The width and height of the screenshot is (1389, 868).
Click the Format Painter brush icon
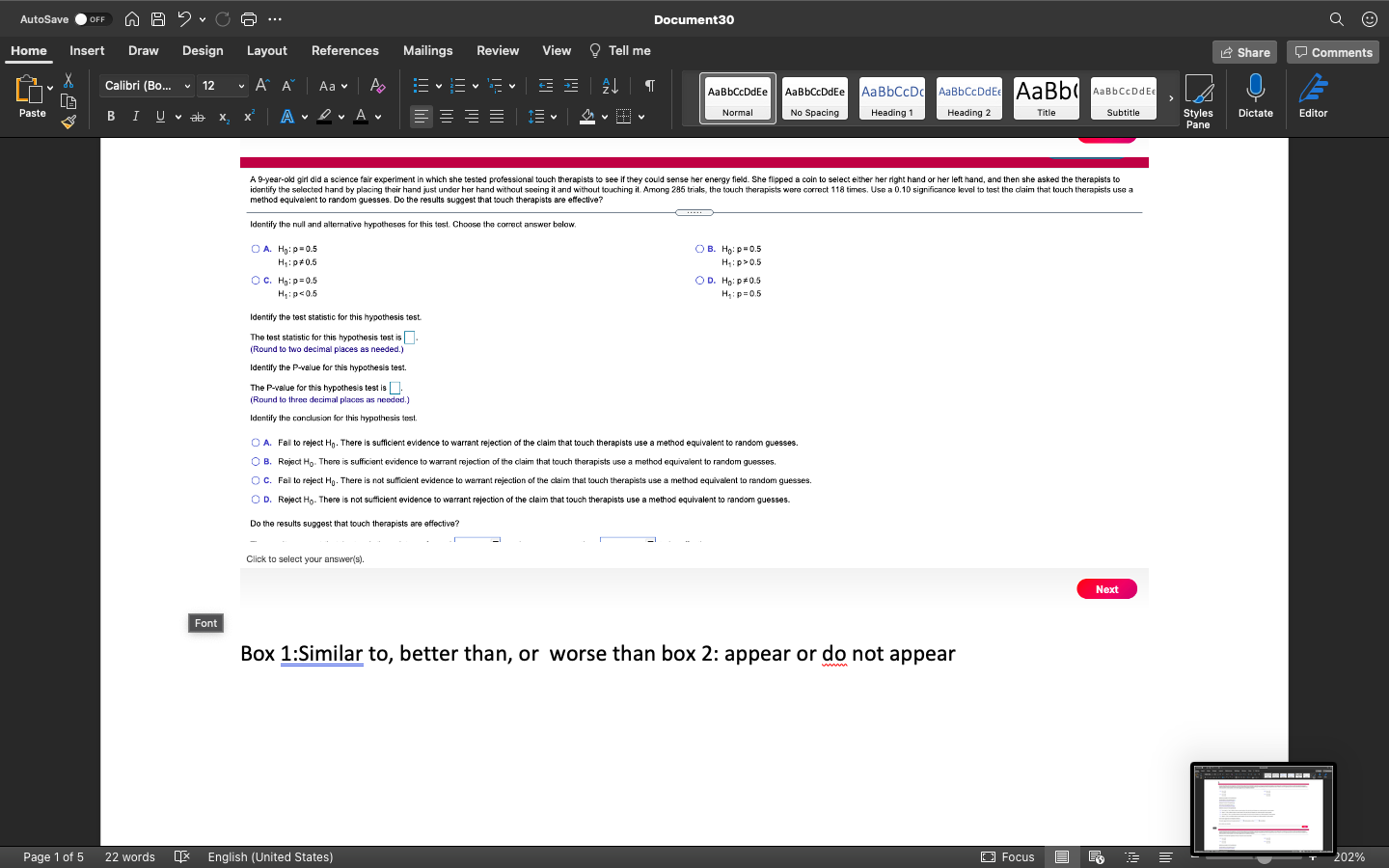pos(68,122)
